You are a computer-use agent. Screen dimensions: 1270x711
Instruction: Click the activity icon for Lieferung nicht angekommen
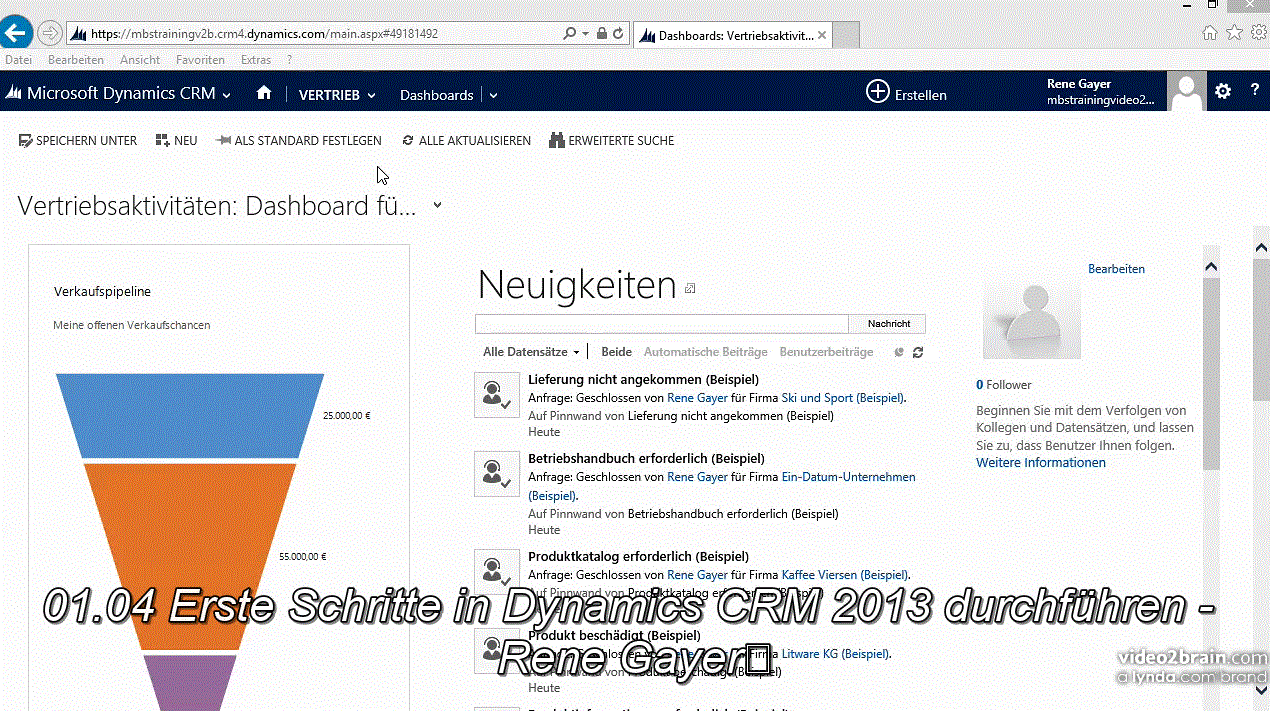point(497,395)
